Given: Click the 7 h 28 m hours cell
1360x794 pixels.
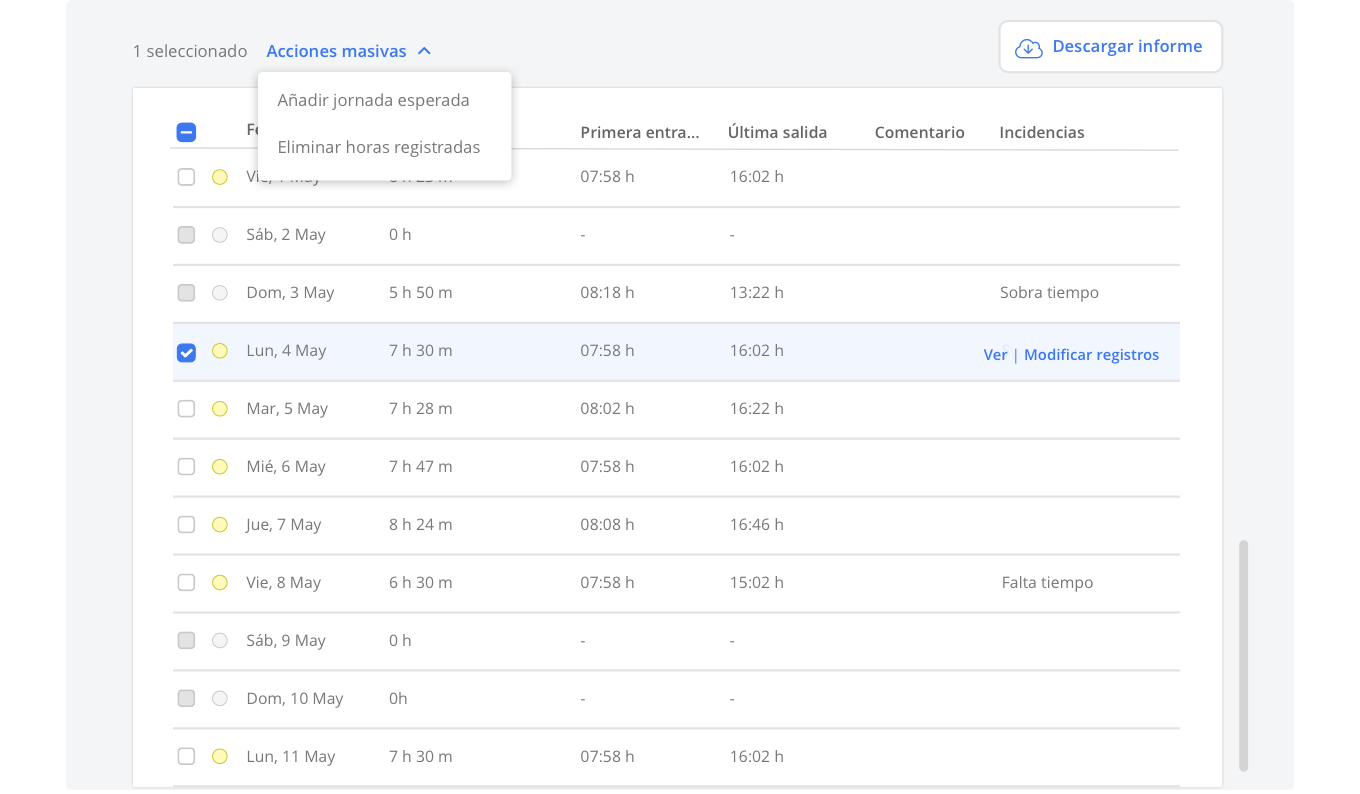Looking at the screenshot, I should point(421,409).
